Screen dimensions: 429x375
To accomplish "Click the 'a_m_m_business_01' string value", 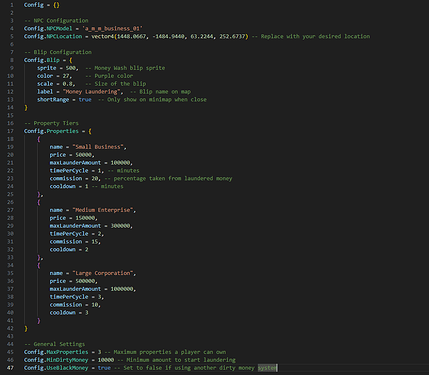I will tap(112, 29).
